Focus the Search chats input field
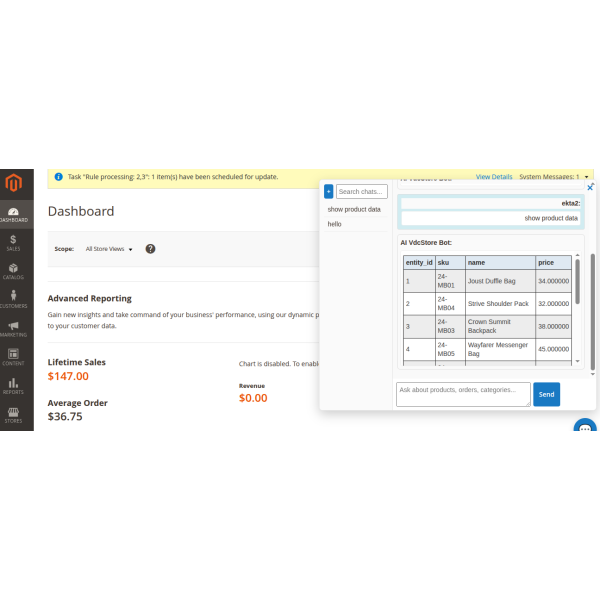Image resolution: width=600 pixels, height=600 pixels. (x=361, y=191)
